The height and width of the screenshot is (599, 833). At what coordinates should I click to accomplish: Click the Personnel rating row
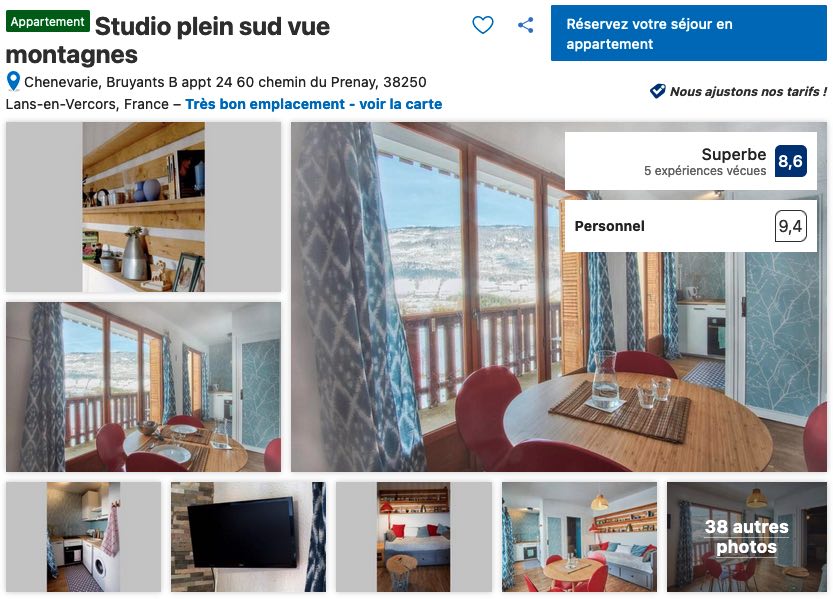coord(691,226)
